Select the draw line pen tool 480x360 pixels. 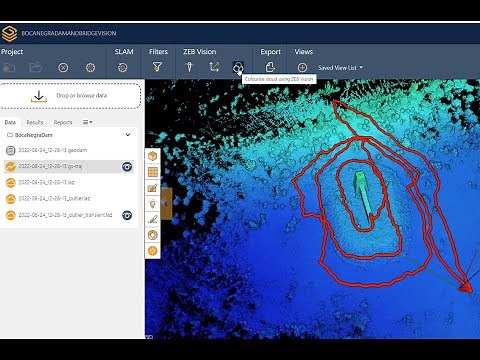coord(152,219)
